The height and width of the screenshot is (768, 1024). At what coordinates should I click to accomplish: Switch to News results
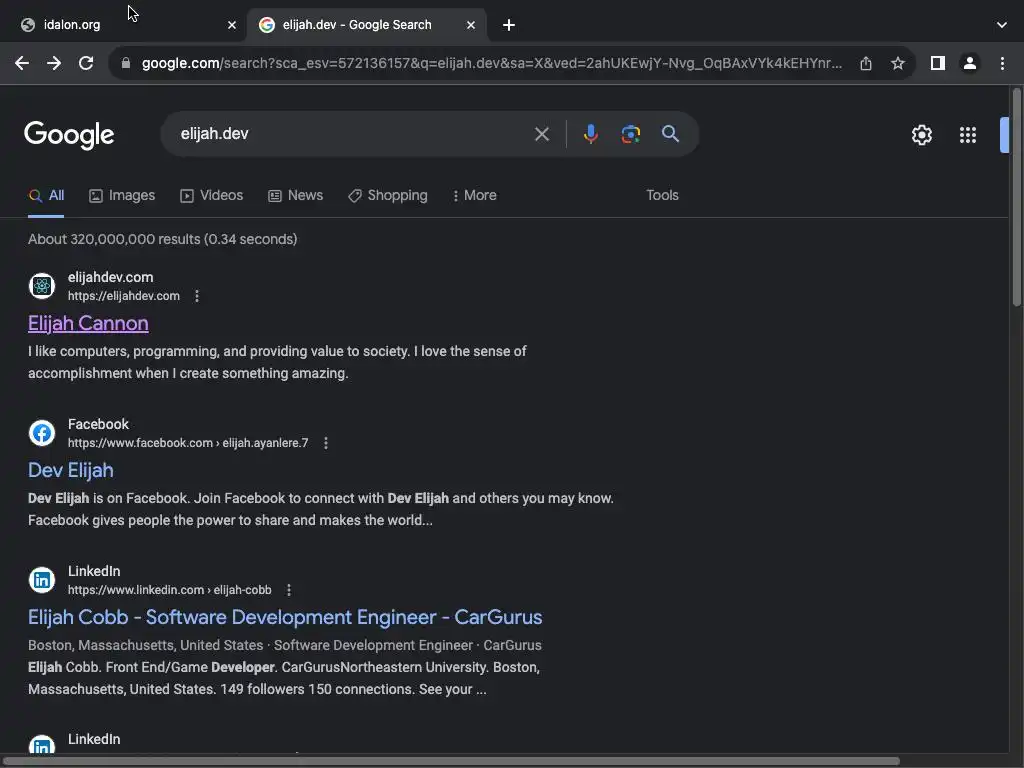(x=296, y=195)
